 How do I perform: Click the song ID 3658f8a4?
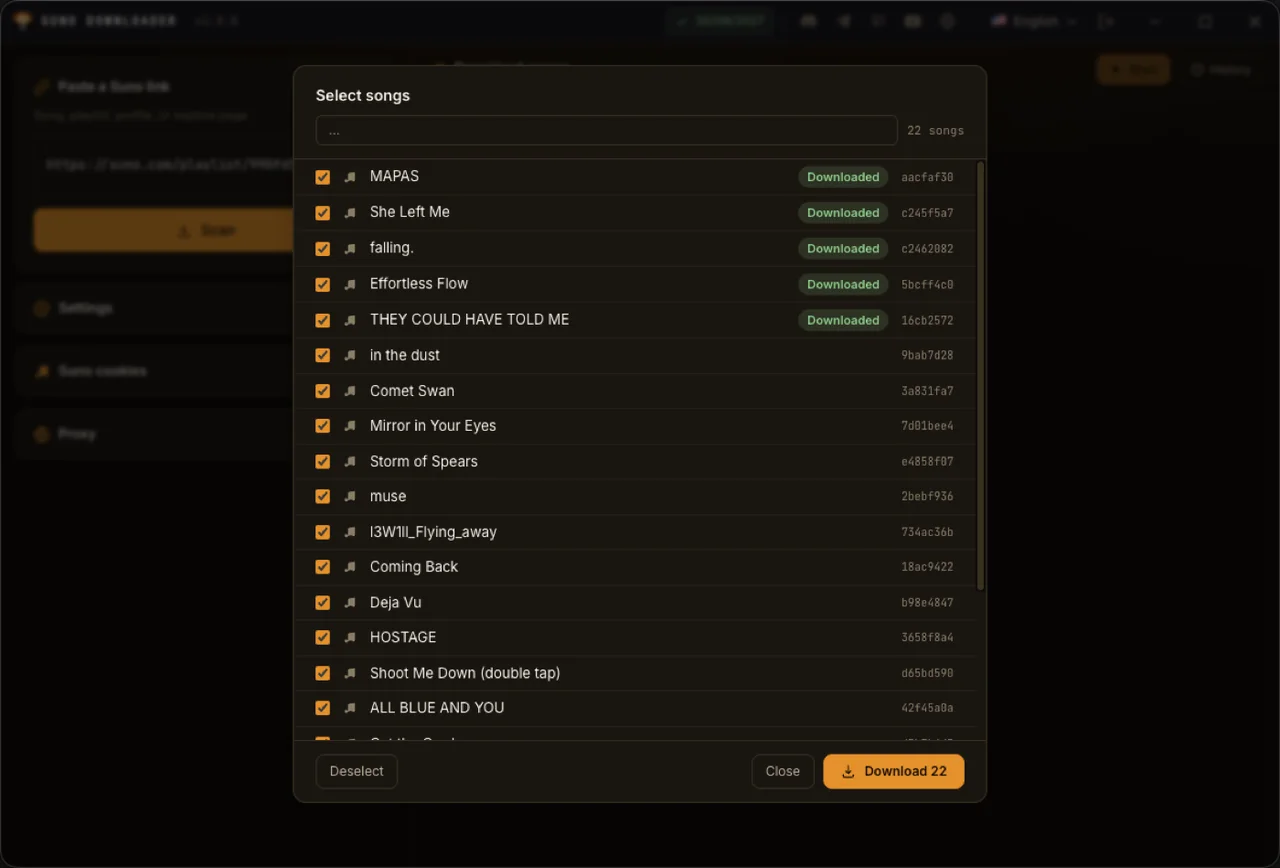[x=927, y=638]
